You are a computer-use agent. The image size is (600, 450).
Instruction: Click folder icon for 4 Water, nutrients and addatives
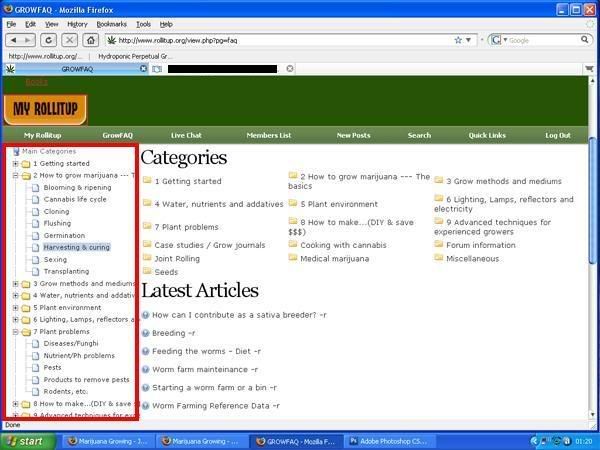click(147, 203)
